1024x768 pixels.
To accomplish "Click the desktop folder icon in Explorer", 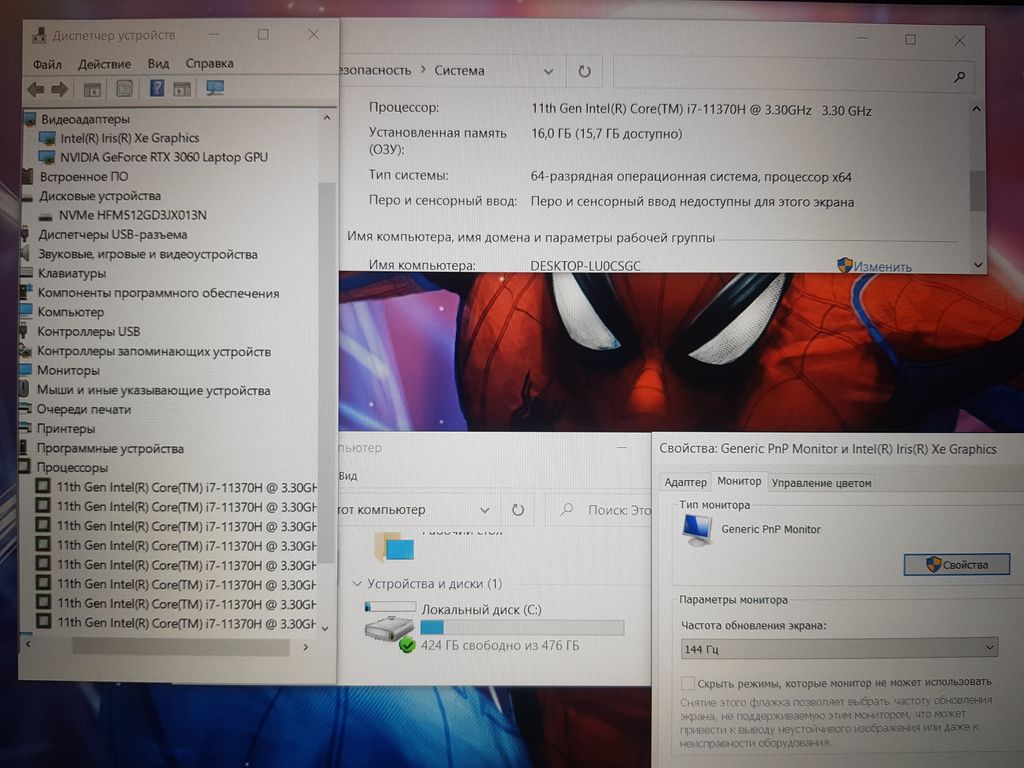I will pyautogui.click(x=394, y=547).
